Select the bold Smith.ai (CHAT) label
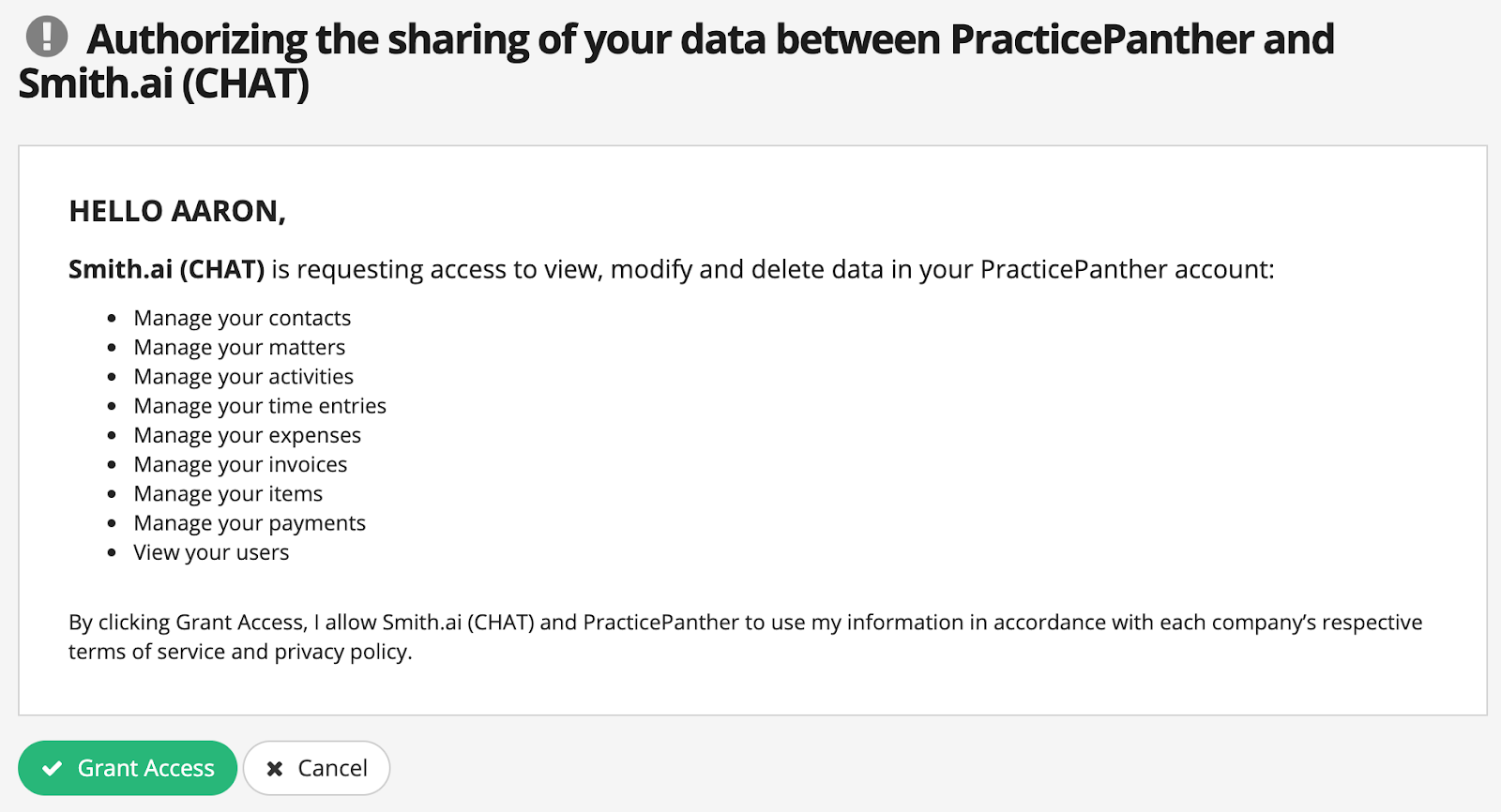Screen dimensions: 1501x812 165,269
